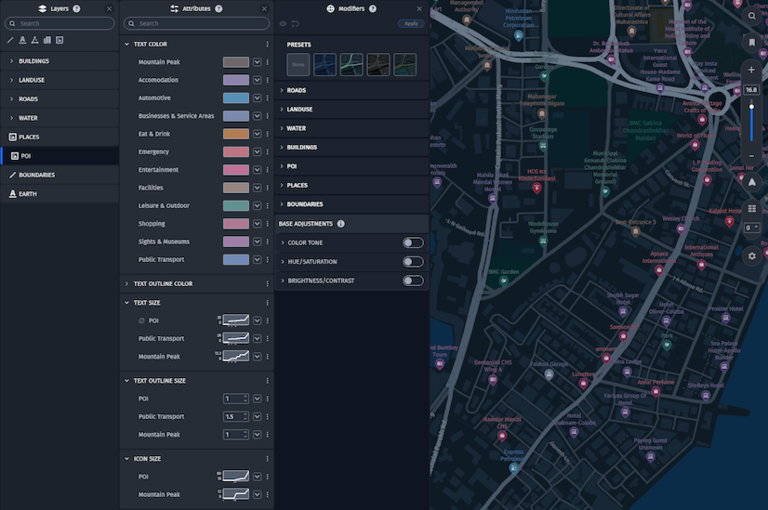Viewport: 768px width, 510px height.
Task: Open dropdown next to Automotive color
Action: (x=257, y=98)
